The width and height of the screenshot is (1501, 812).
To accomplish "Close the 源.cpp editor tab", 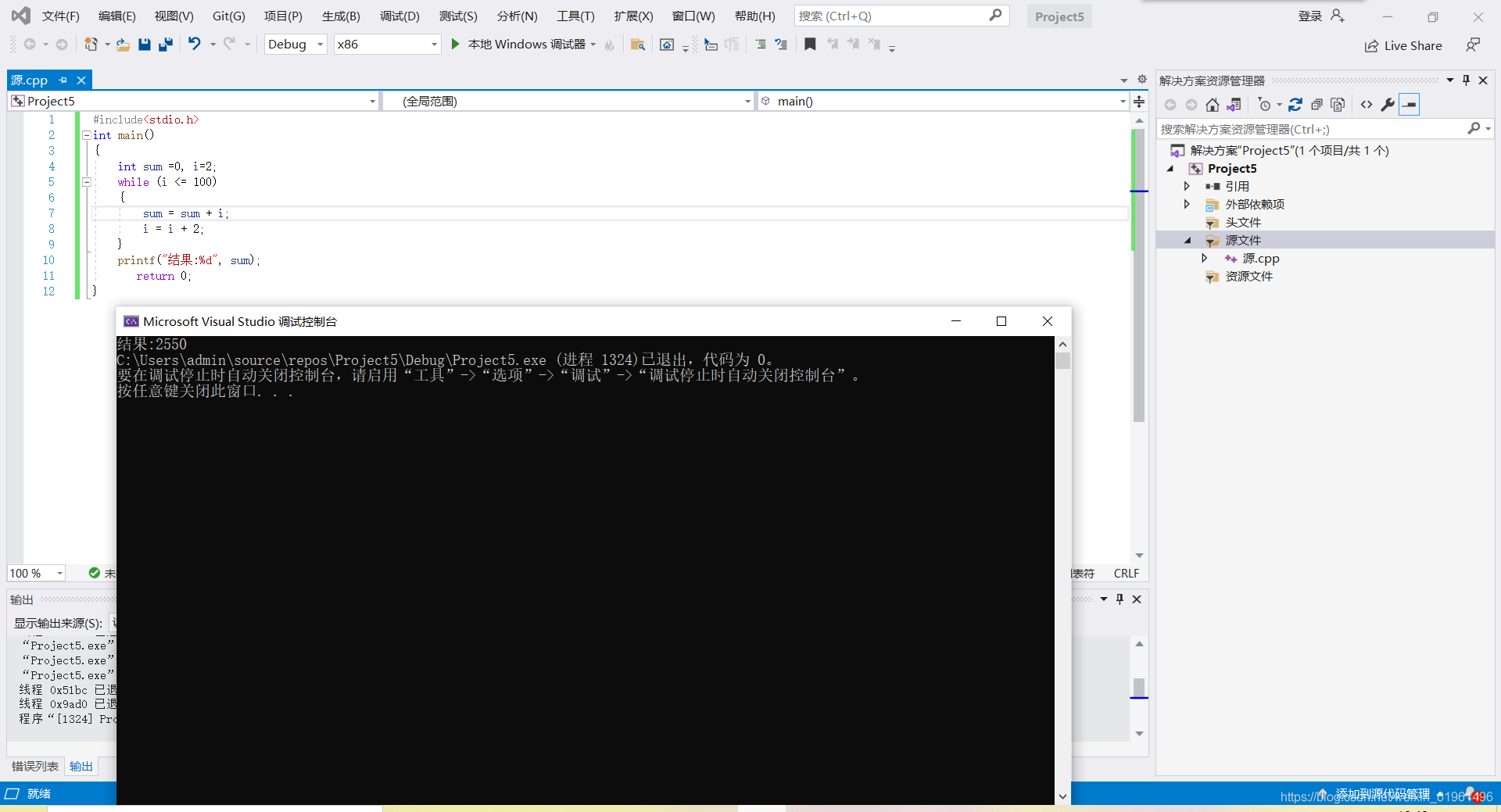I will coord(81,80).
